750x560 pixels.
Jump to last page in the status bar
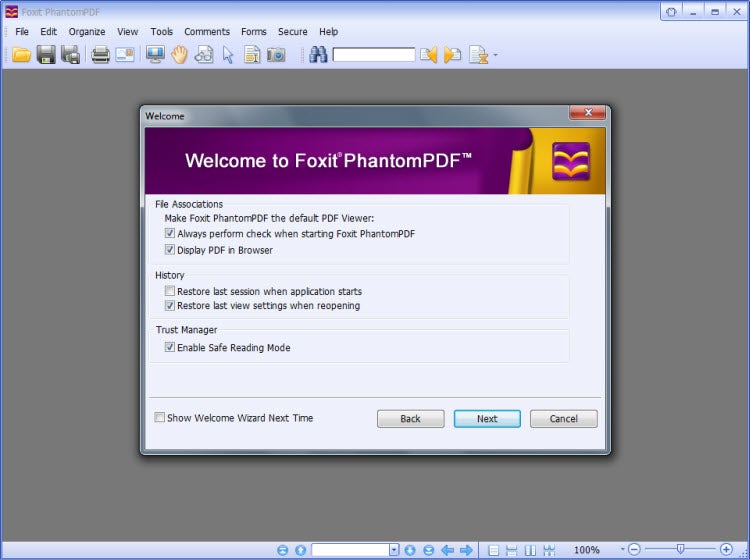[x=429, y=550]
